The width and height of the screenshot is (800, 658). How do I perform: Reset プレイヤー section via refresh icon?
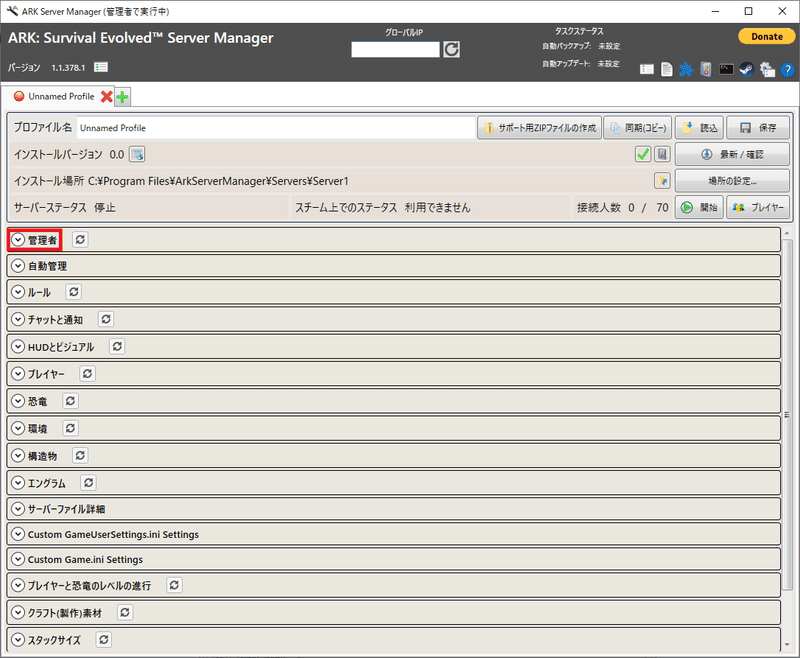pyautogui.click(x=87, y=373)
